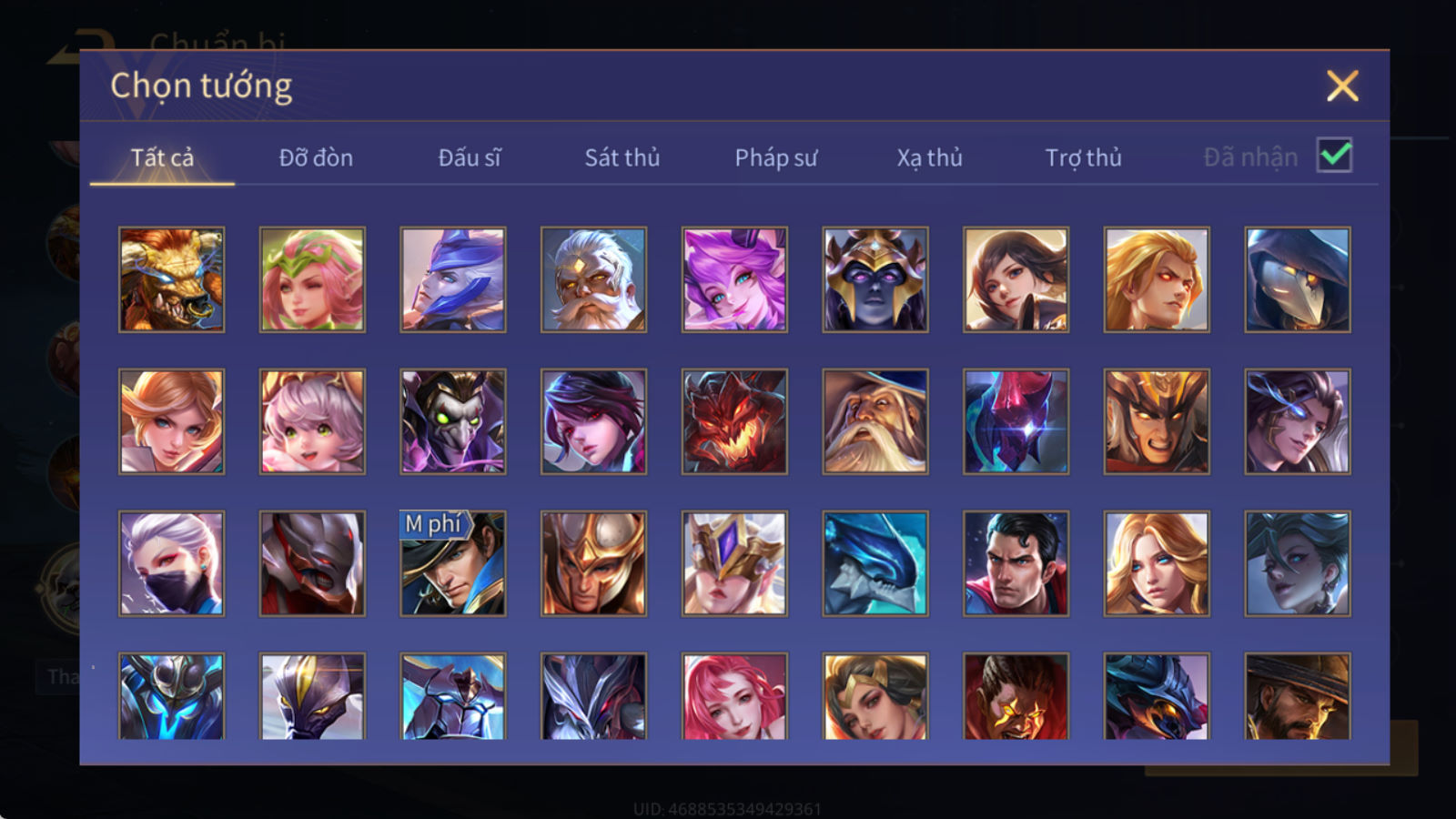The height and width of the screenshot is (819, 1456).
Task: Filter heroes by 'Trợ thủ' tab
Action: [1083, 157]
